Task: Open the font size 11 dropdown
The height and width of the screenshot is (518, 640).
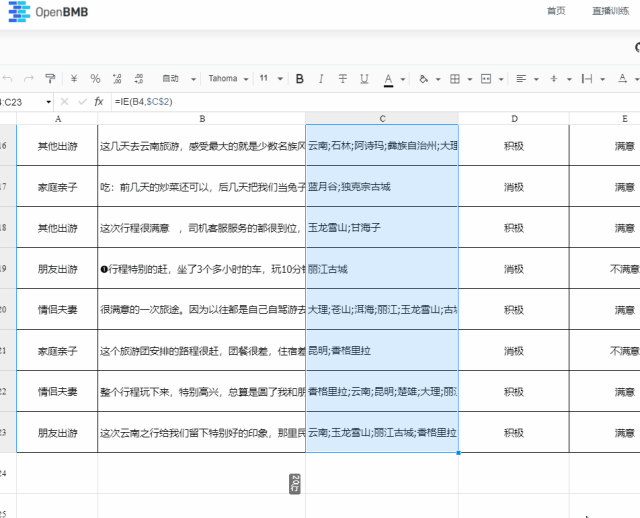Action: tap(271, 79)
